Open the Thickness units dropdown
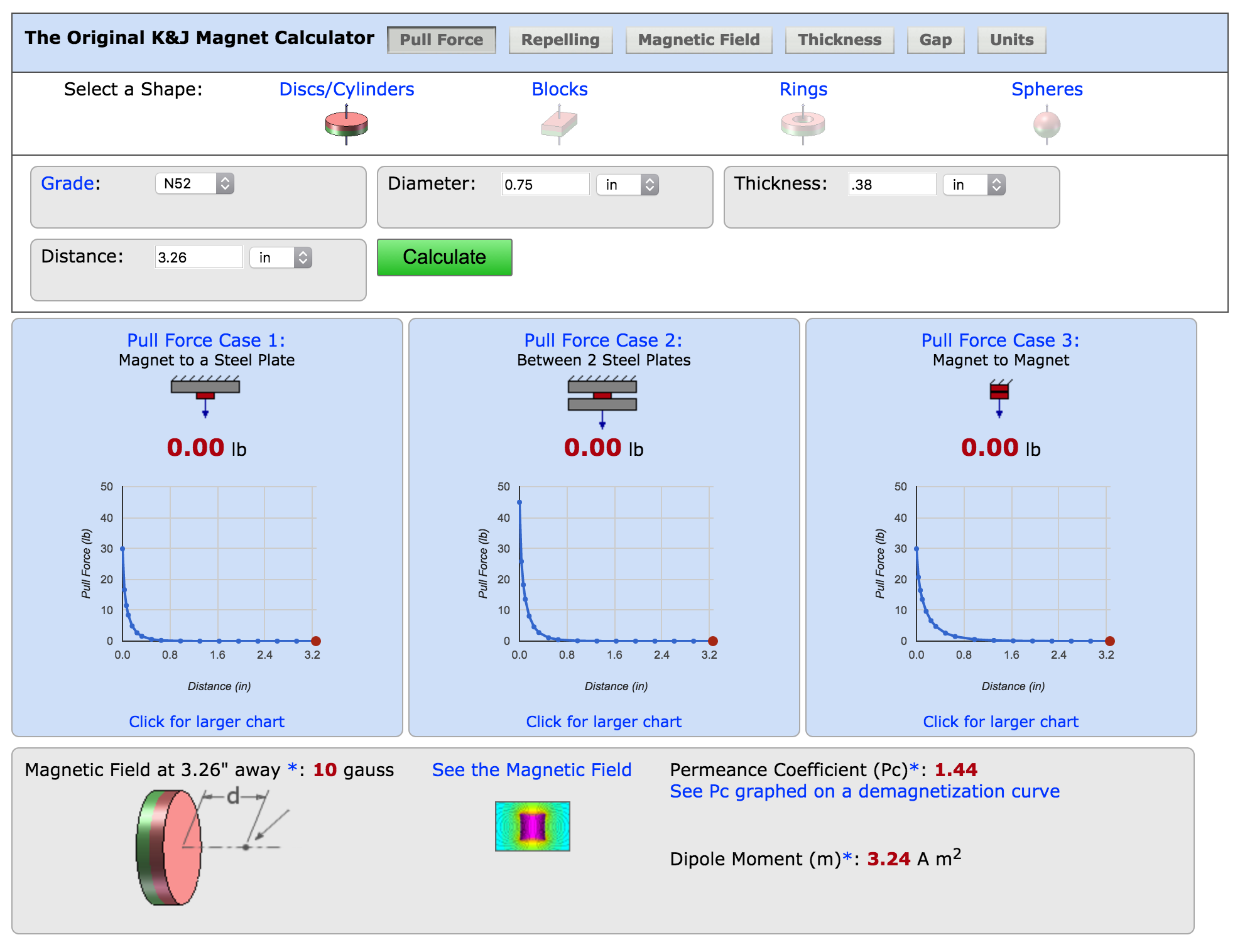Viewport: 1240px width, 952px height. click(974, 185)
